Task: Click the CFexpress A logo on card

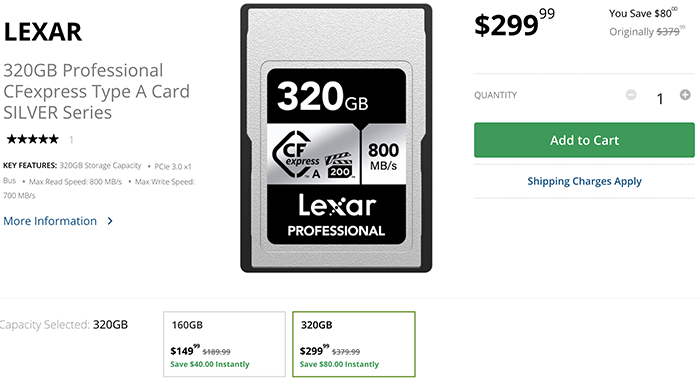Action: point(297,155)
